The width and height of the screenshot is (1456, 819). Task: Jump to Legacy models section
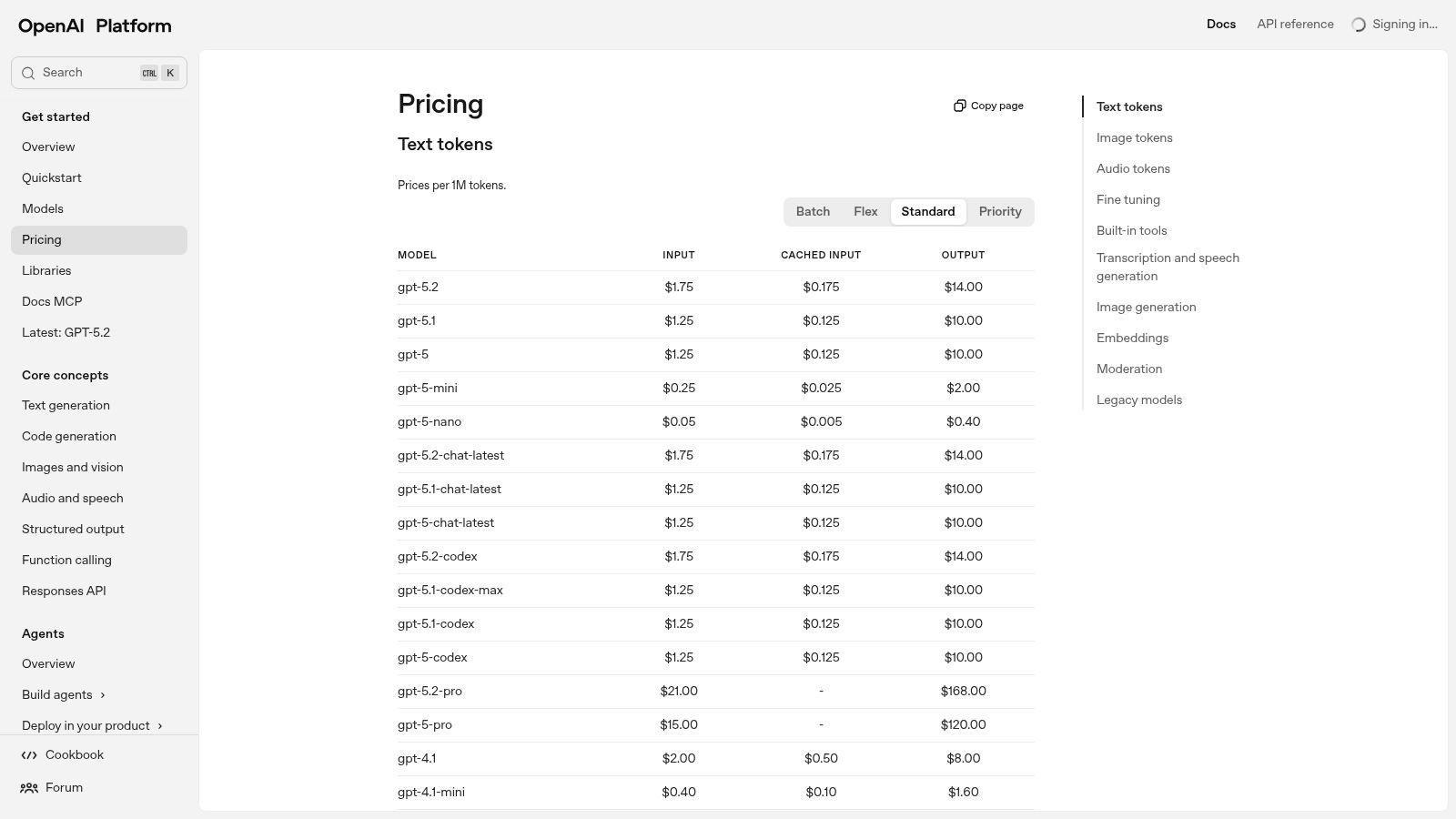click(1139, 400)
